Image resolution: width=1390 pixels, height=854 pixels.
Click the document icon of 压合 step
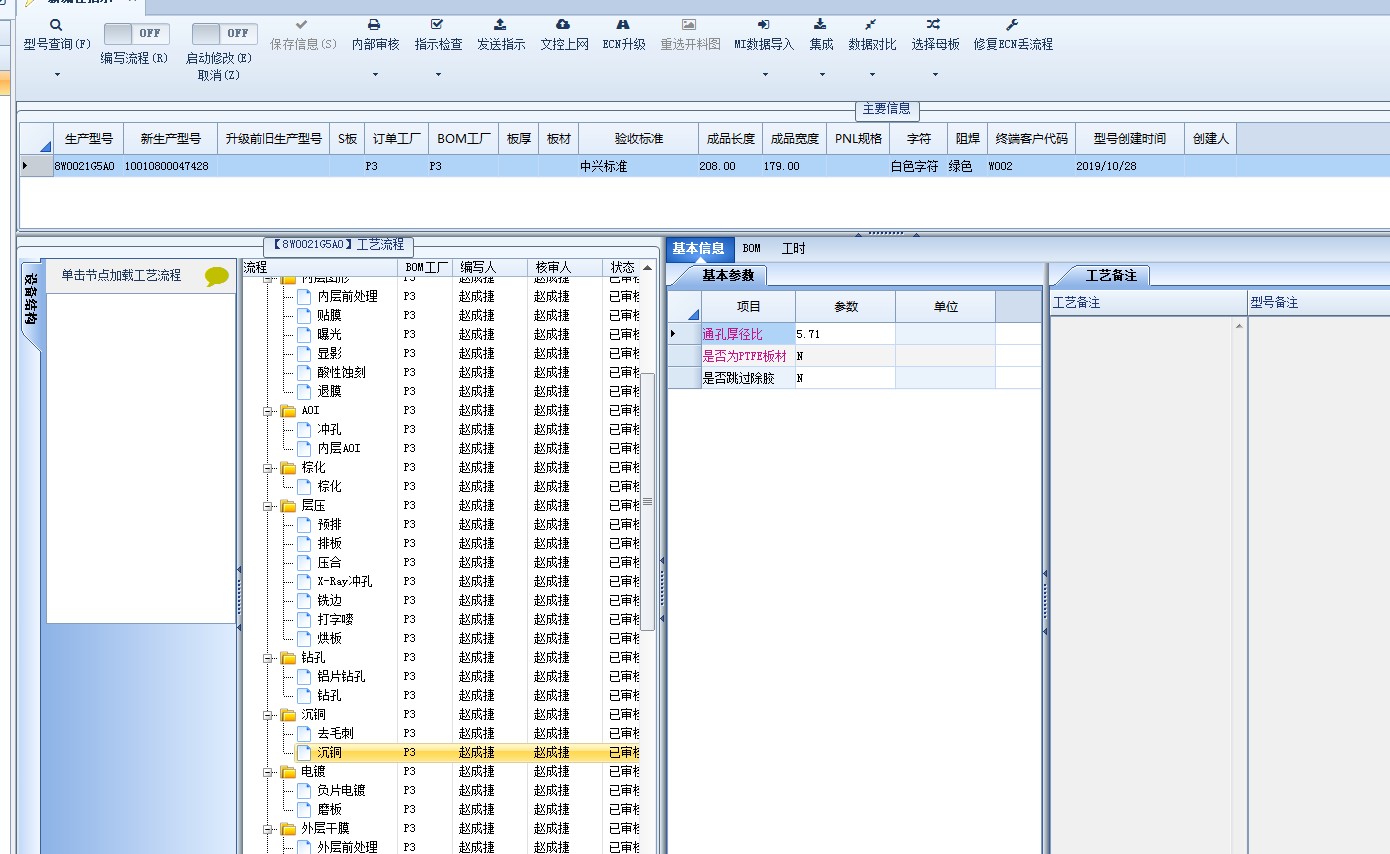pos(304,562)
